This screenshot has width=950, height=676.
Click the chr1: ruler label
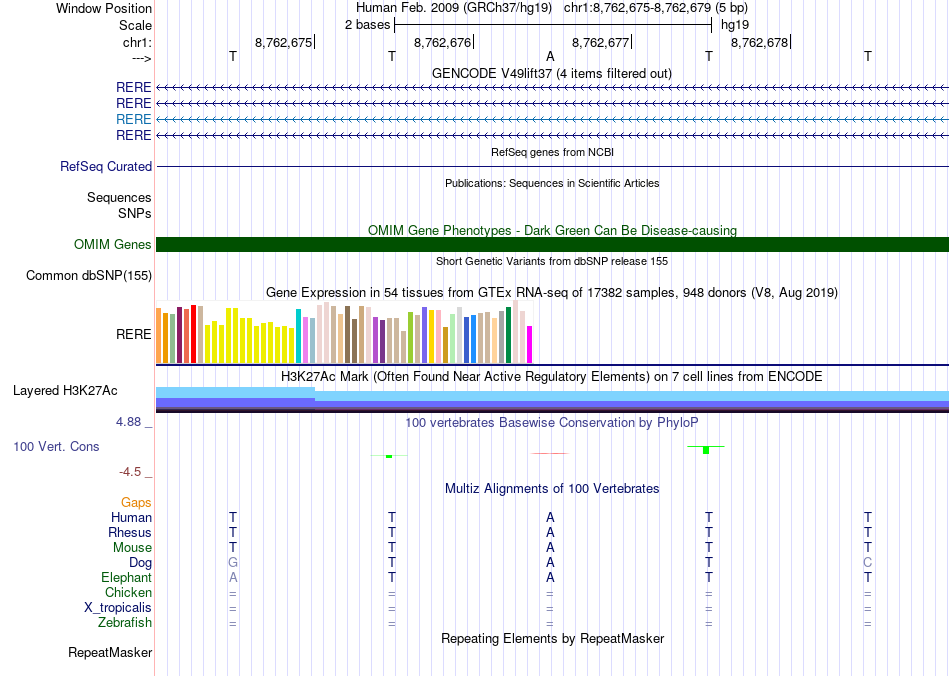coord(137,42)
